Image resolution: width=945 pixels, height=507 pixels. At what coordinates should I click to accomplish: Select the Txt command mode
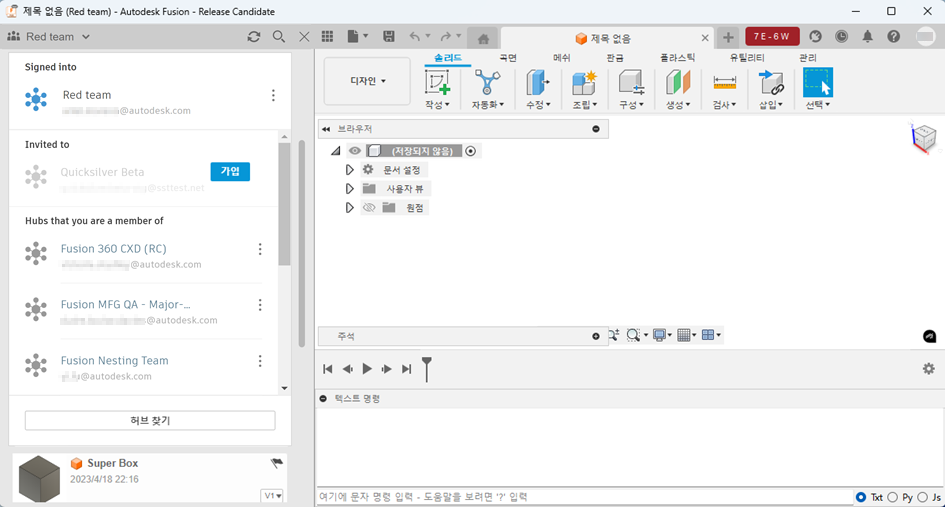pyautogui.click(x=861, y=497)
